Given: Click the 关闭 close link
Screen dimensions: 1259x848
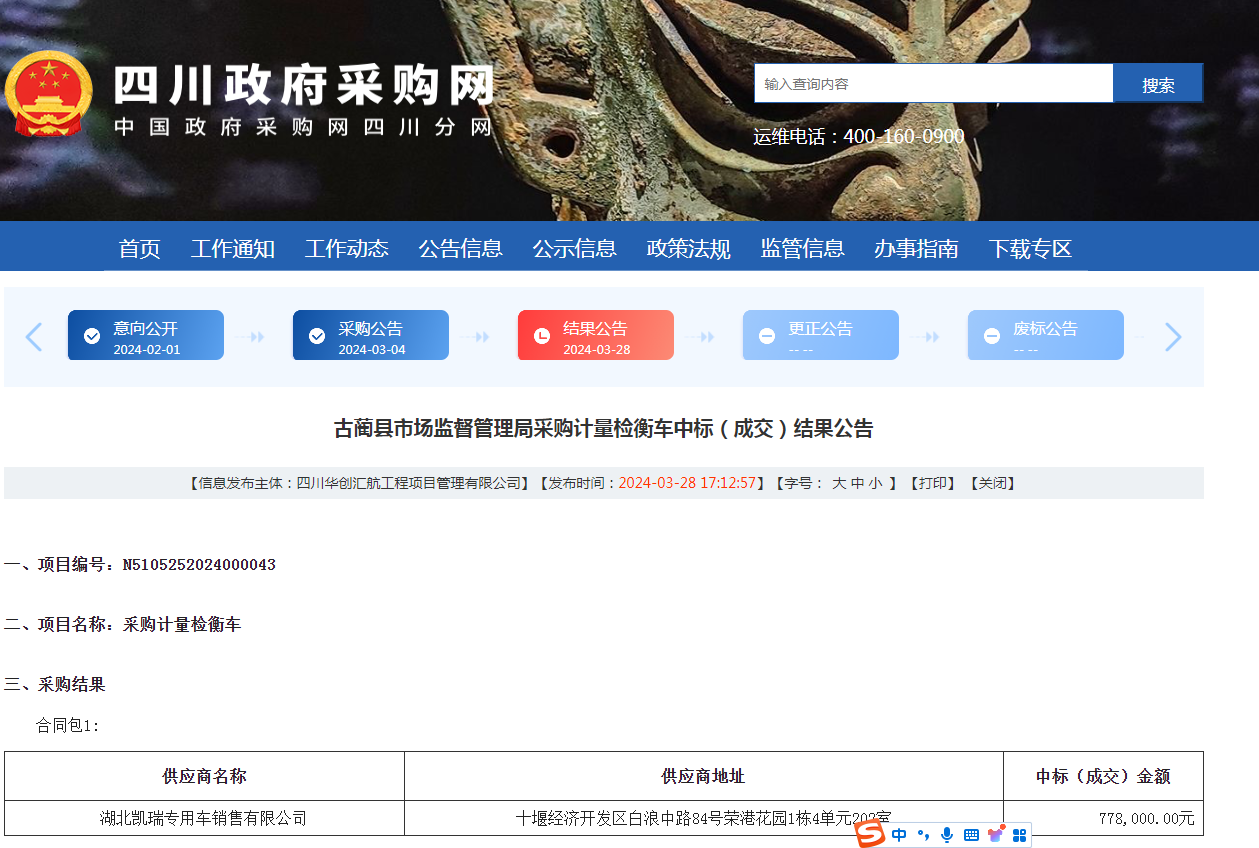Looking at the screenshot, I should click(x=992, y=483).
